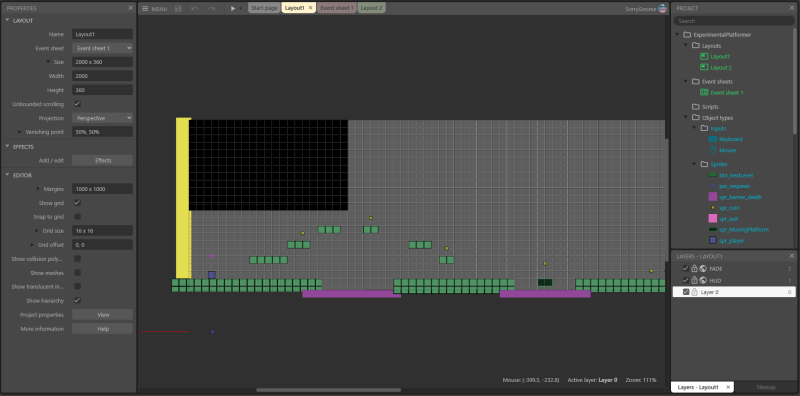Toggle the lock icon on FADE layer

point(694,268)
